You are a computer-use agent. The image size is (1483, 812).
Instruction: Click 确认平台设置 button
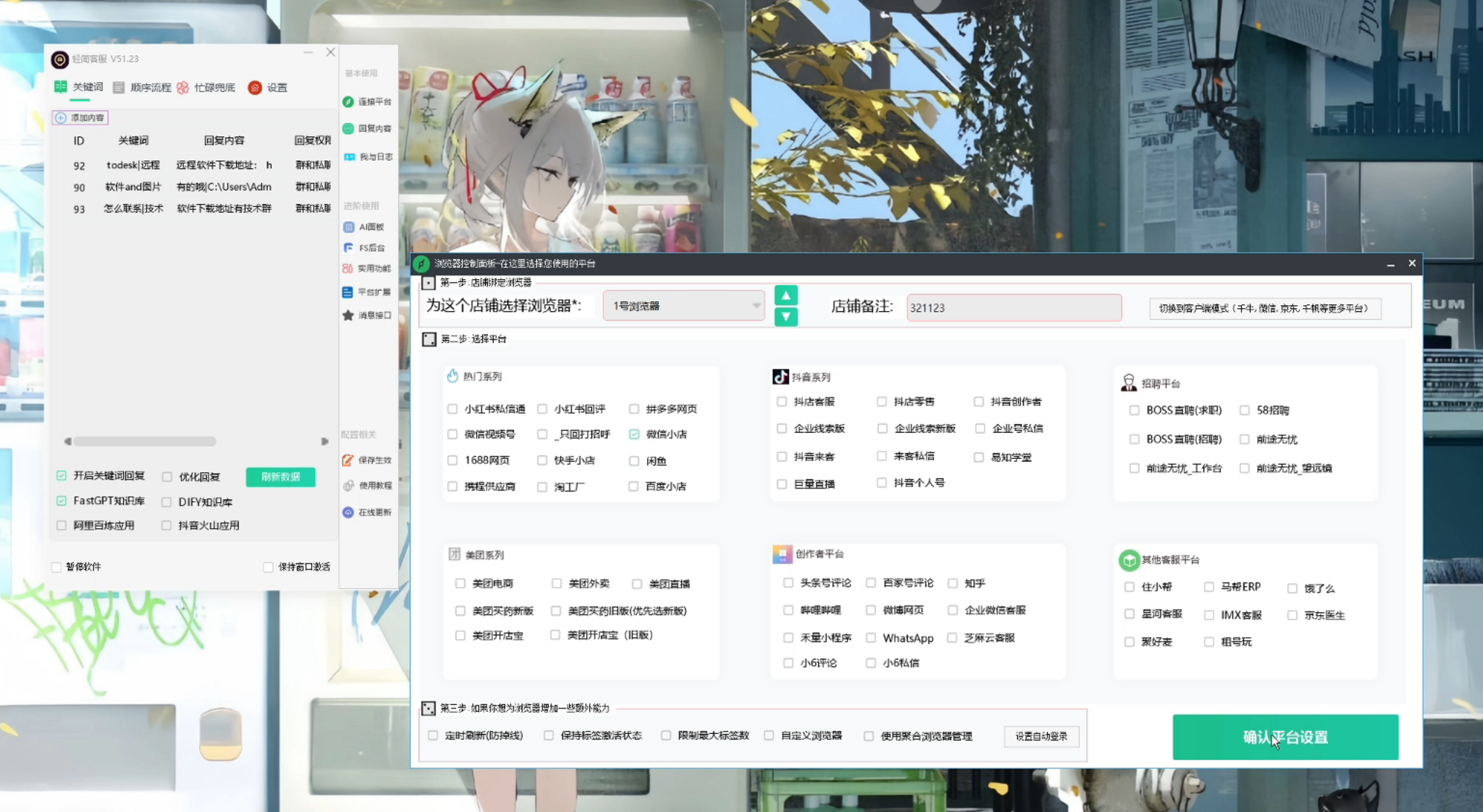coord(1286,737)
